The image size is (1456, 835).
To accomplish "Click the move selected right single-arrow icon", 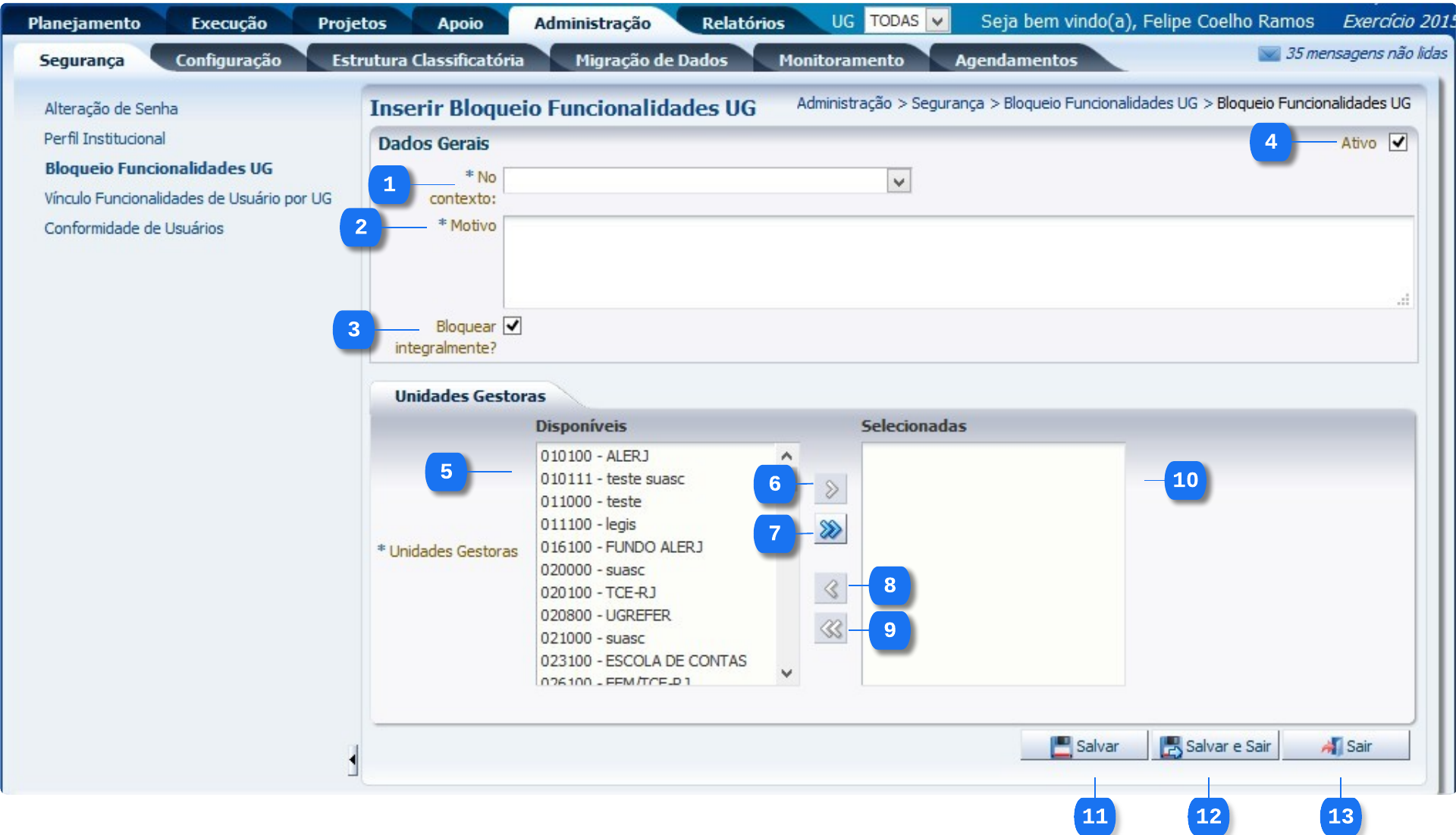I will [830, 489].
